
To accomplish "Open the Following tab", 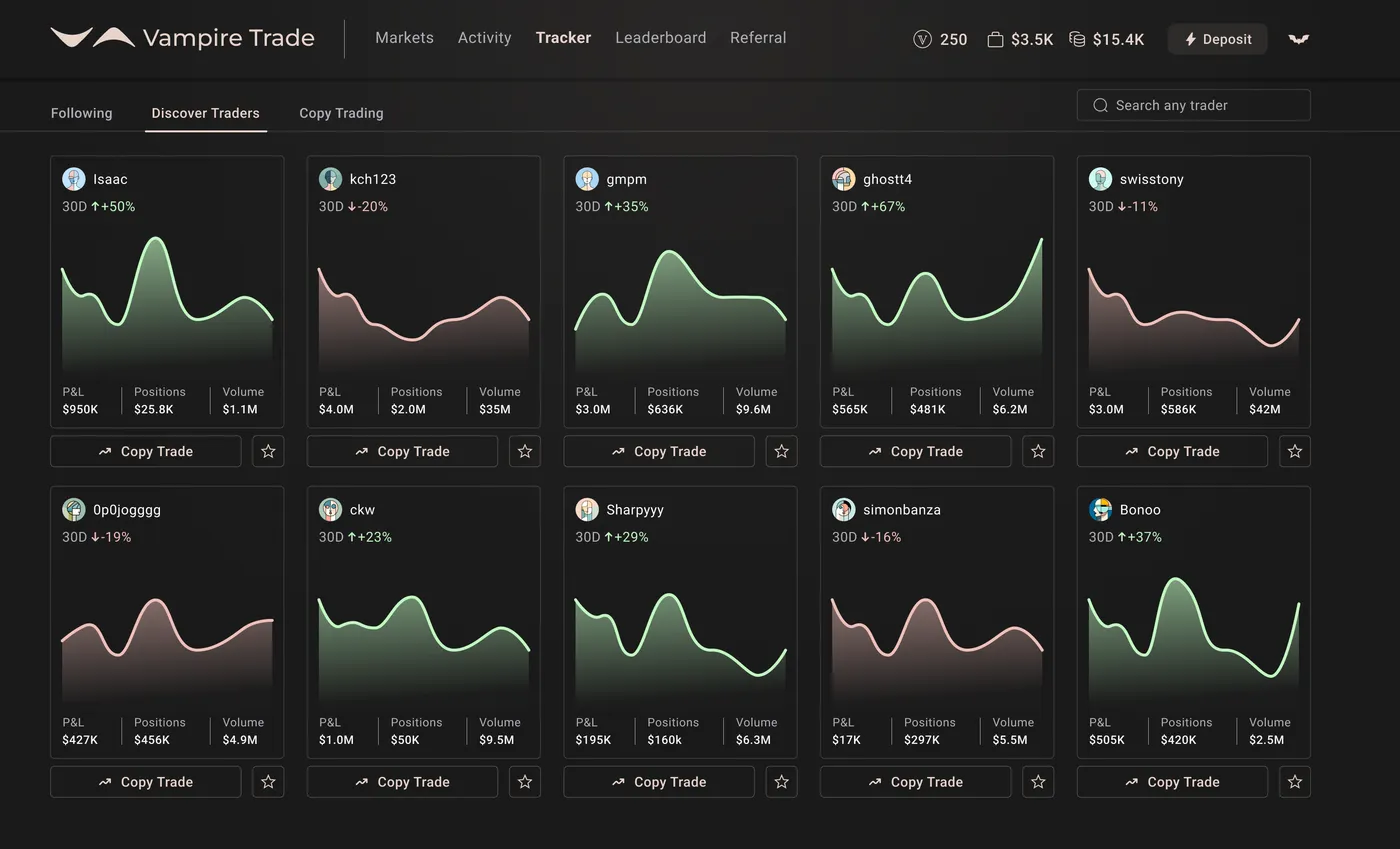I will [81, 113].
